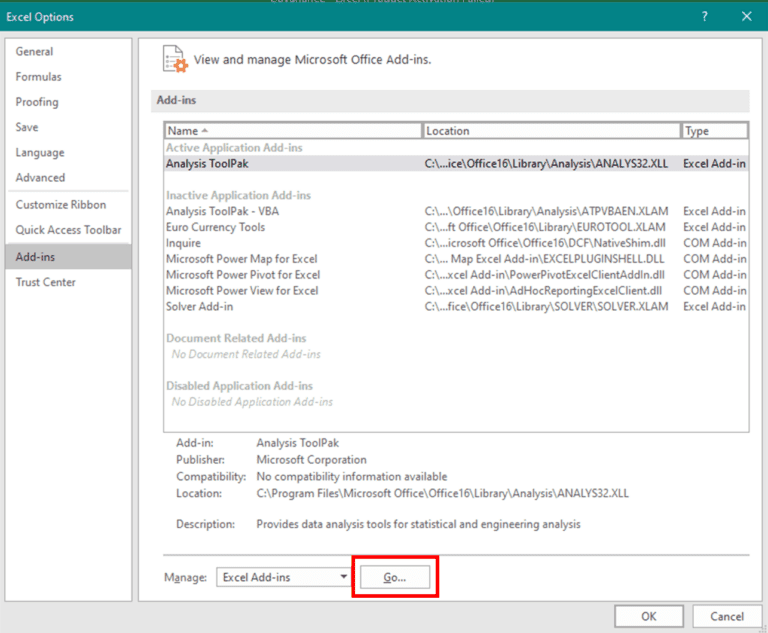Sort add-ins by Name column header
The image size is (768, 633).
292,131
